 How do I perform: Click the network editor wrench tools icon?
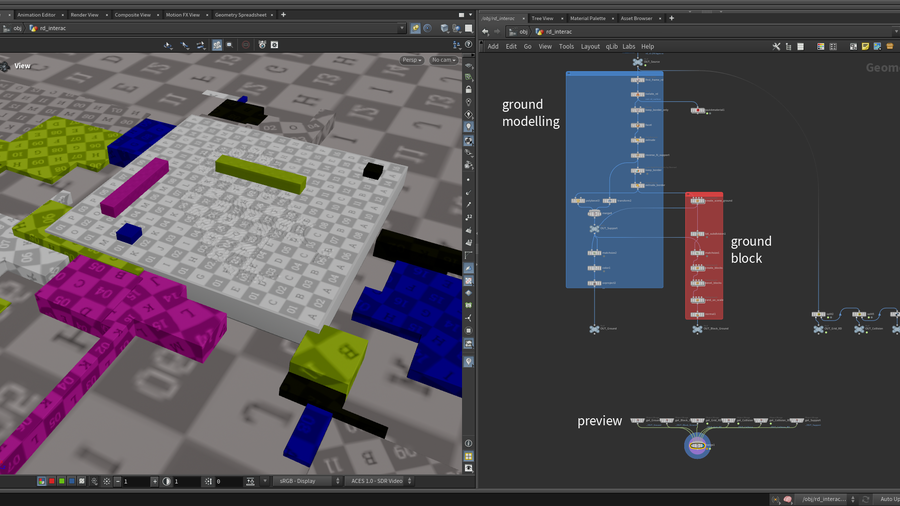[x=776, y=46]
